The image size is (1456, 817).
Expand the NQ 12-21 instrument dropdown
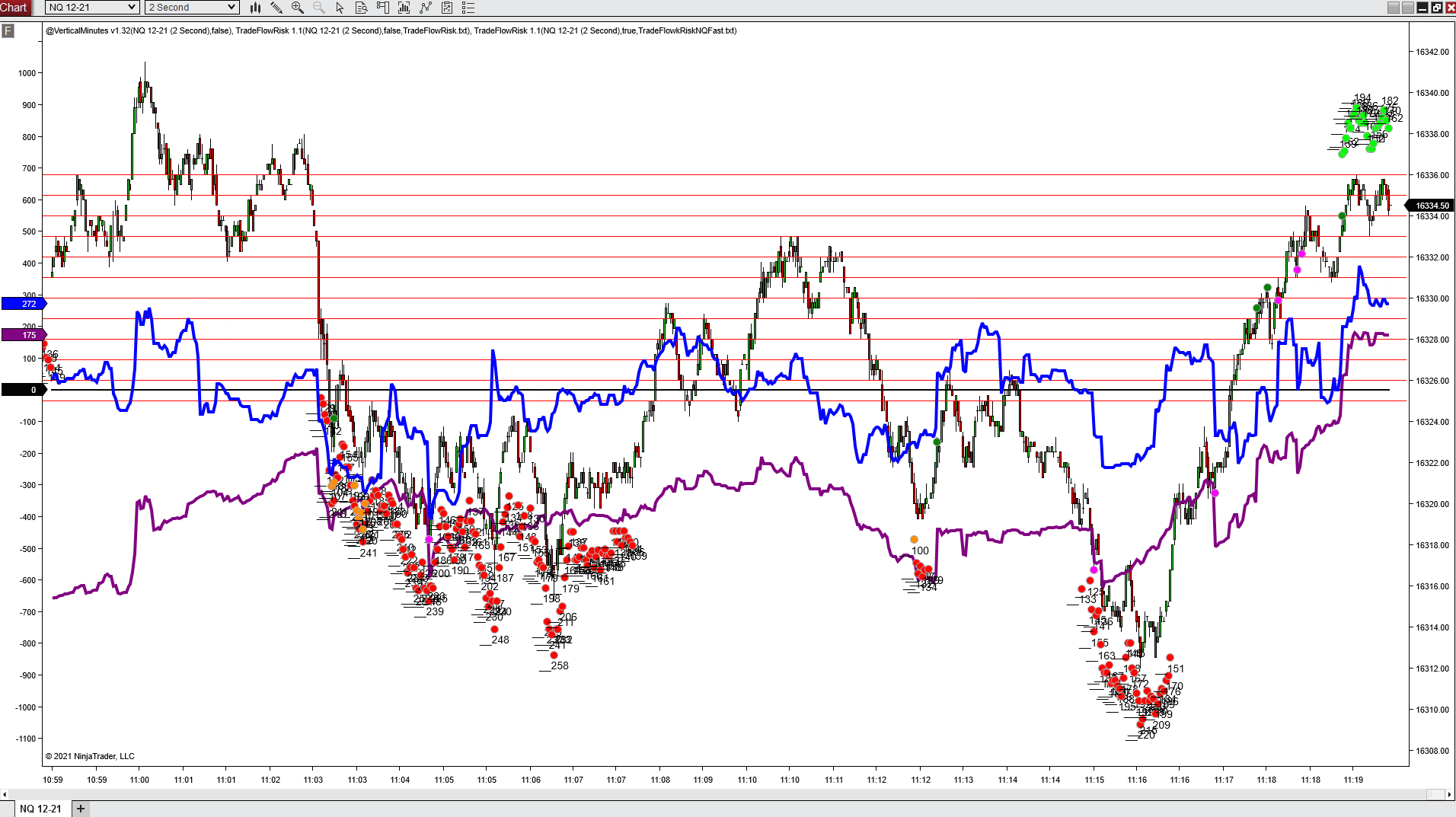[92, 8]
